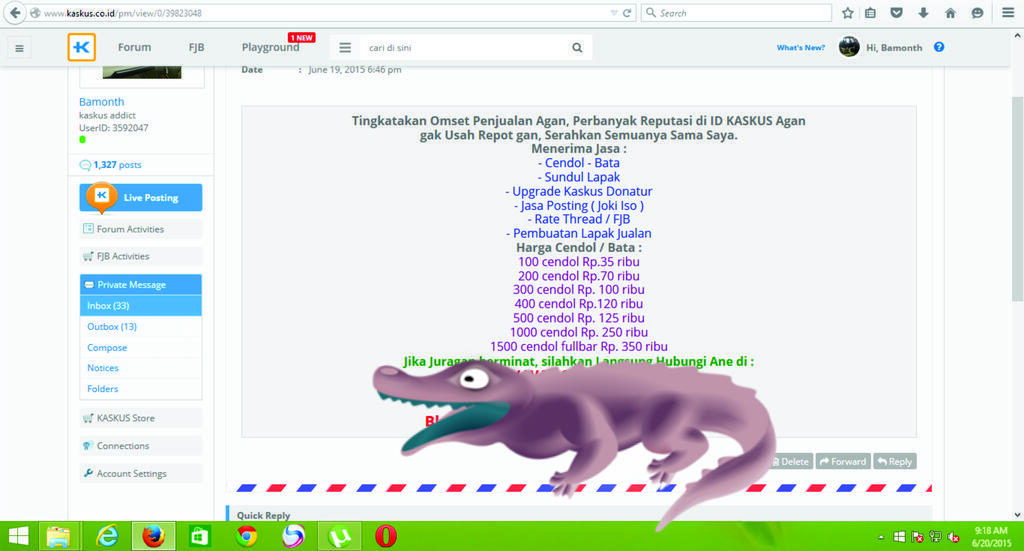This screenshot has height=551, width=1024.
Task: Open the Playground menu
Action: coord(270,47)
